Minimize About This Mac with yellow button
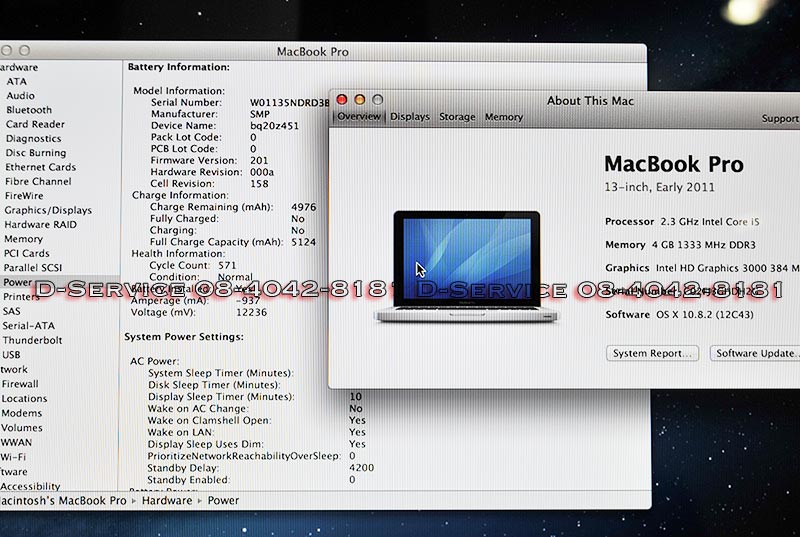Image resolution: width=800 pixels, height=537 pixels. point(360,99)
